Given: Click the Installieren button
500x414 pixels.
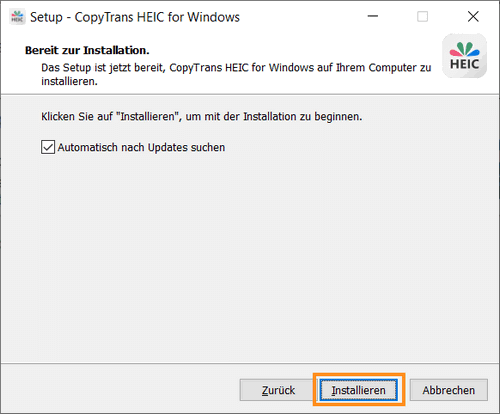Looking at the screenshot, I should (358, 390).
